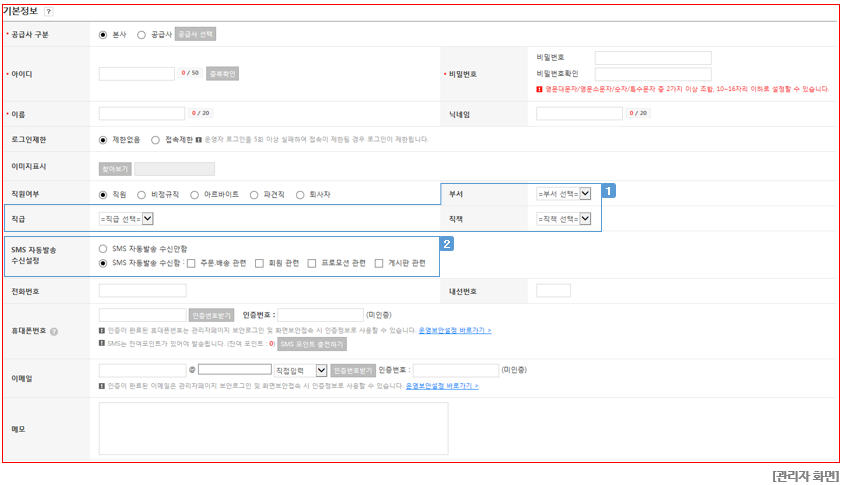Click the 공급사 선택 button
Screen dimensions: 844x485
coord(195,34)
